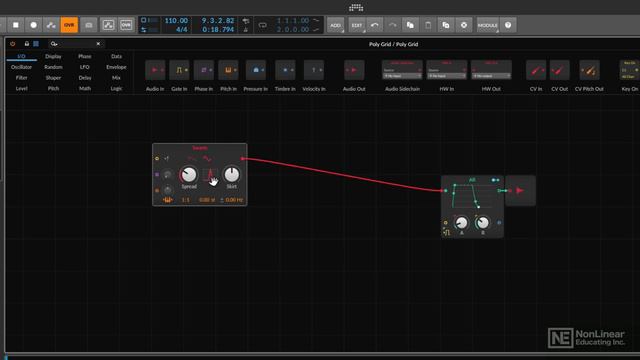The image size is (640, 360).
Task: Pick the Timbre In module icon
Action: coord(285,70)
